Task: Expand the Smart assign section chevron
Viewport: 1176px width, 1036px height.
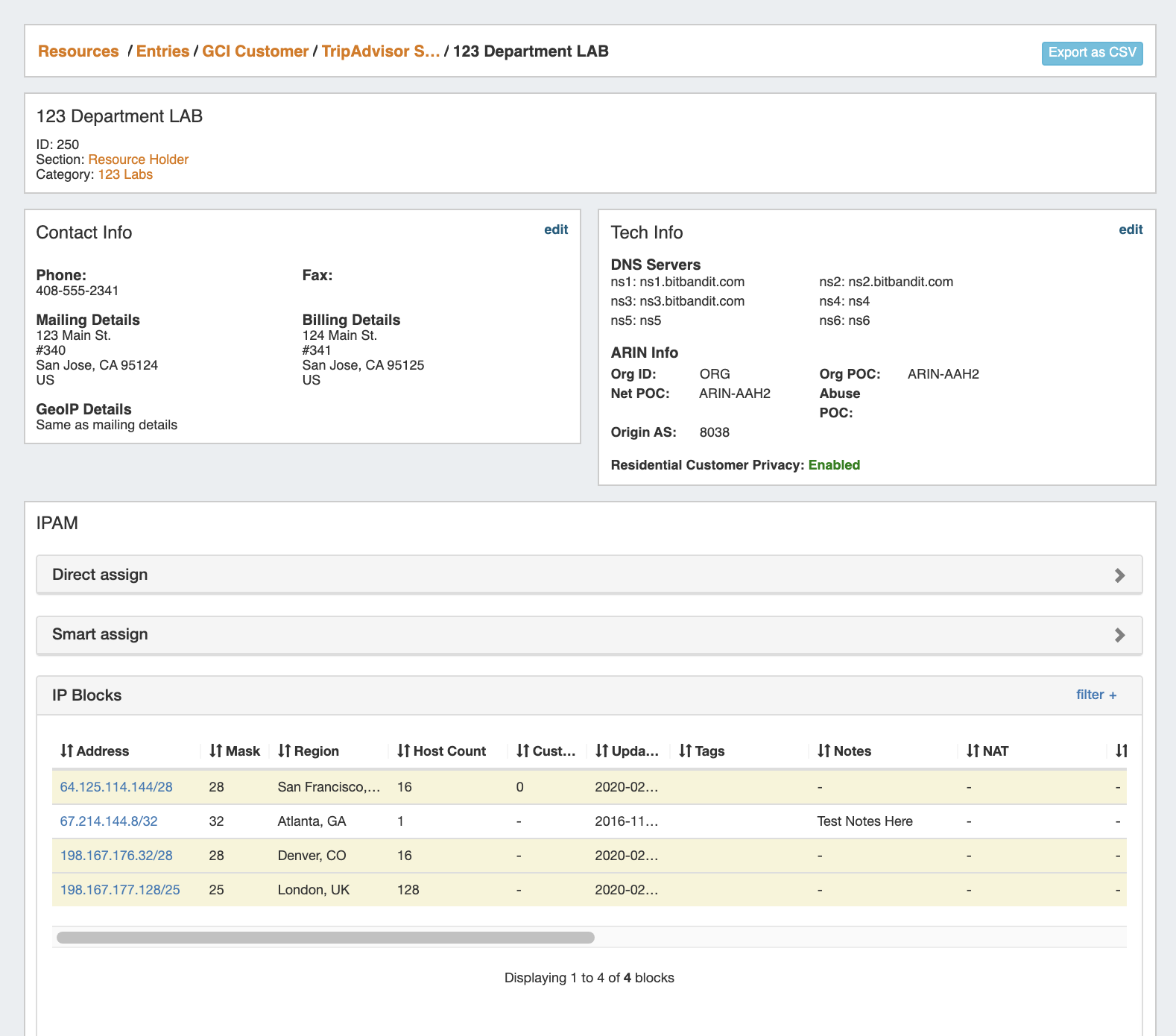Action: (x=1119, y=635)
